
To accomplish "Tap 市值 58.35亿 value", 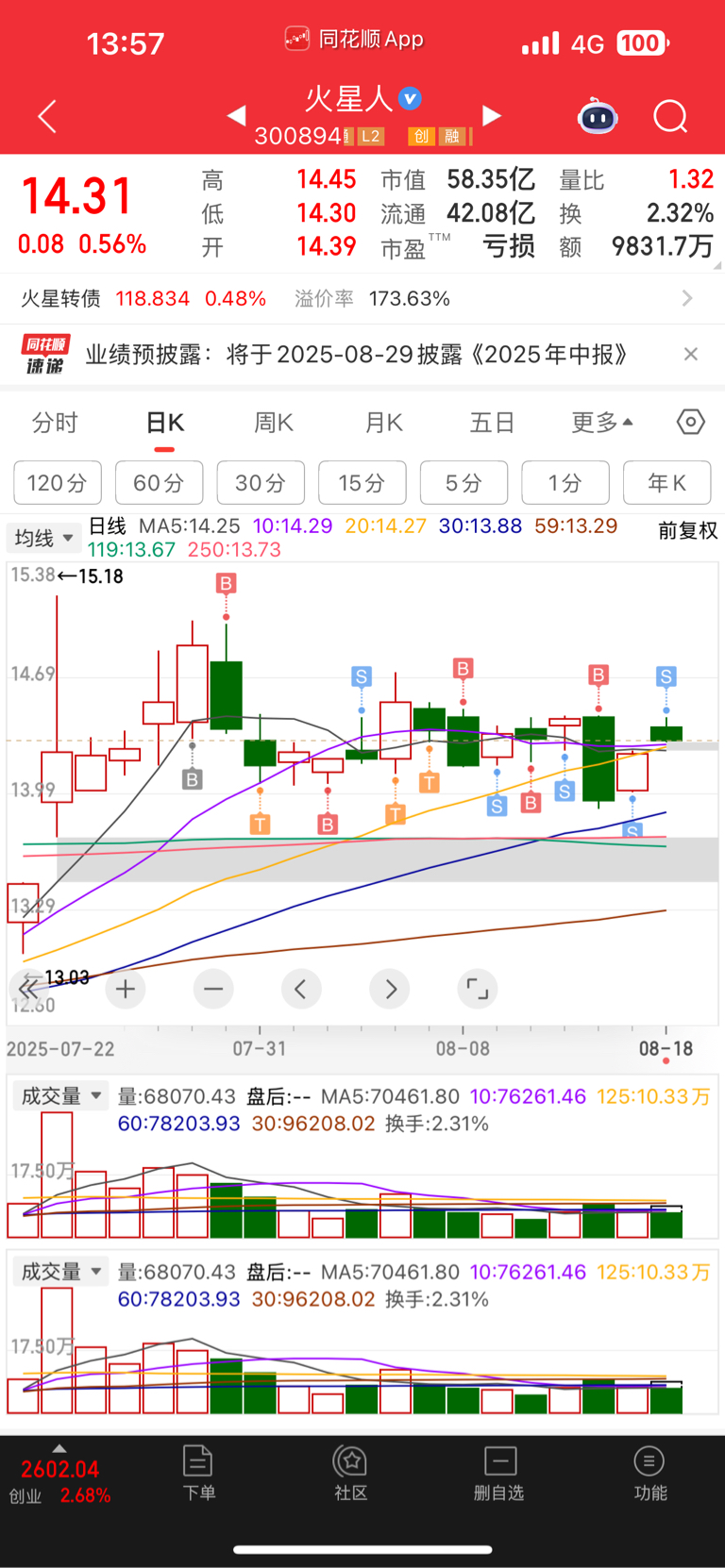I will pyautogui.click(x=491, y=179).
